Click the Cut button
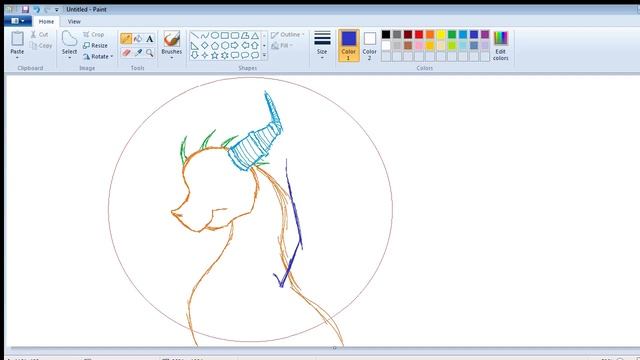Screen dimensions: 640x360 [x=40, y=35]
